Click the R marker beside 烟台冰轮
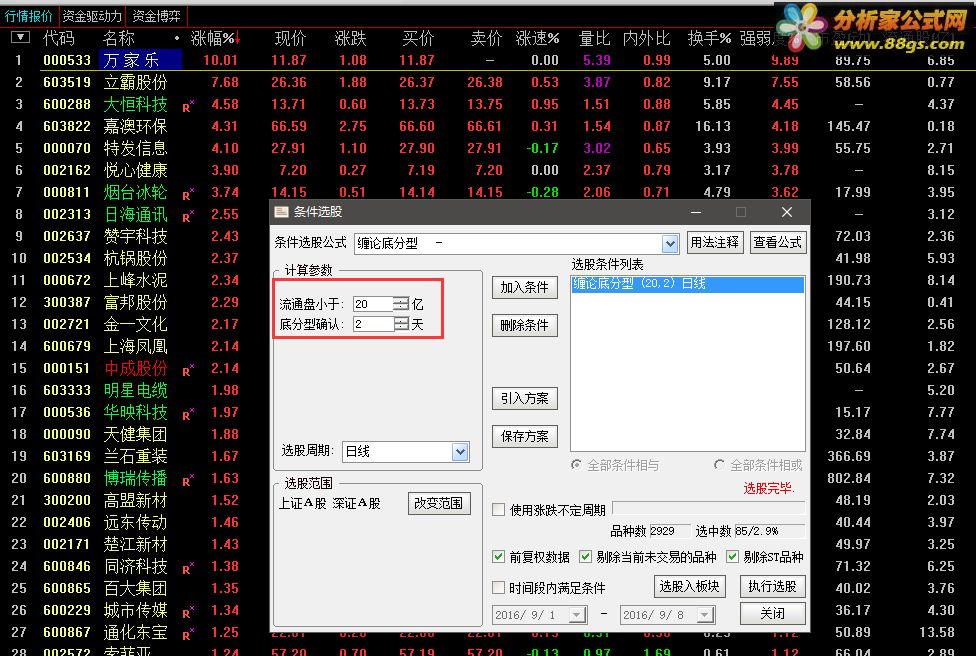The width and height of the screenshot is (976, 656). [188, 194]
